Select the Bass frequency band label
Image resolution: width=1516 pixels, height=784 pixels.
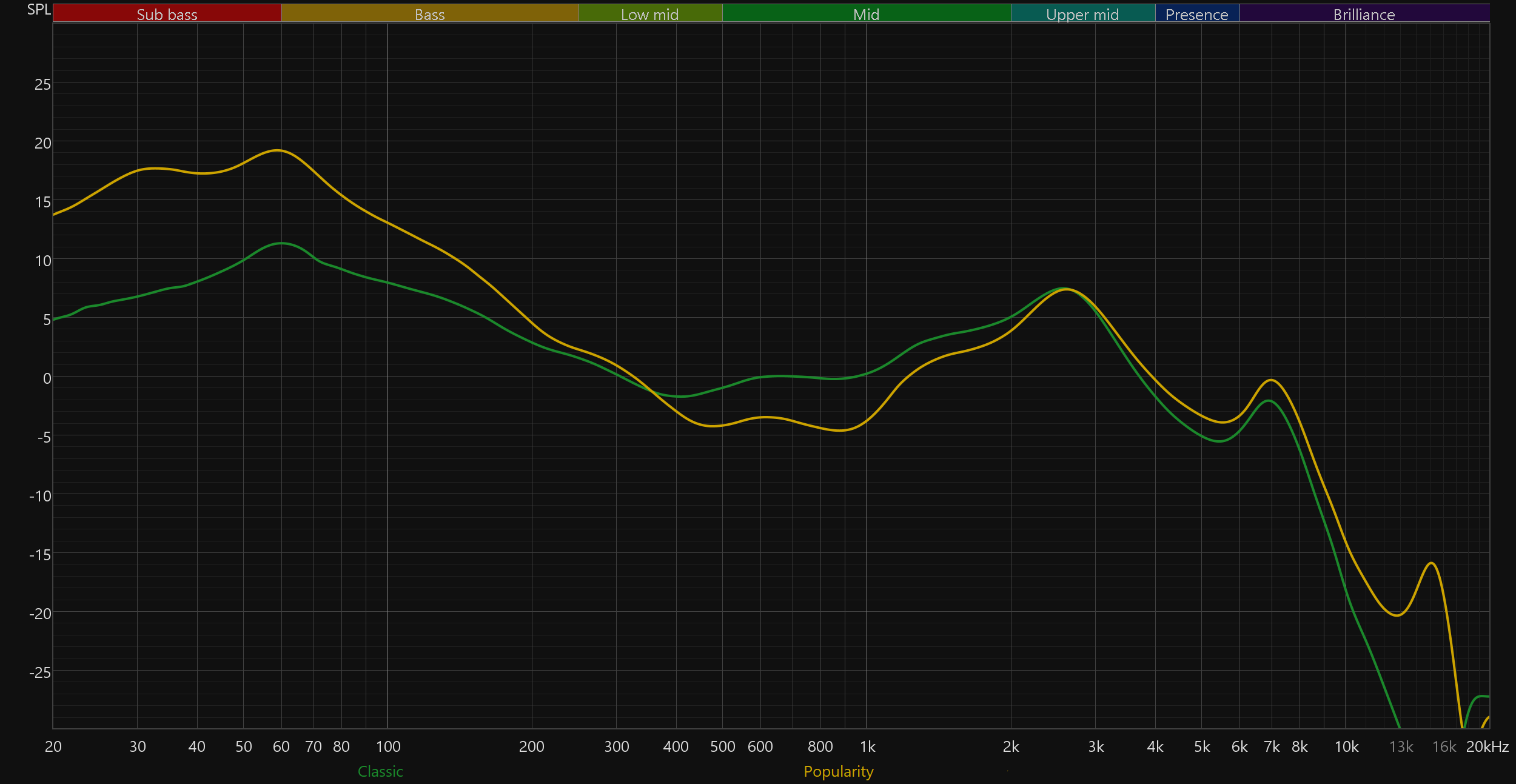pos(429,14)
